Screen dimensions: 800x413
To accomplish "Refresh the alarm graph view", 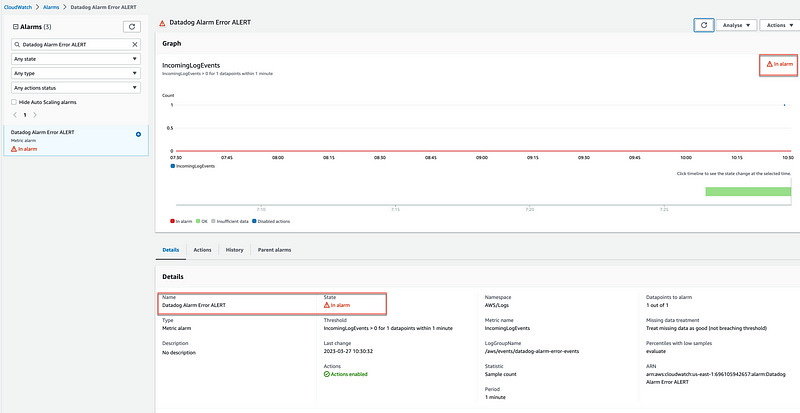I will coord(704,25).
